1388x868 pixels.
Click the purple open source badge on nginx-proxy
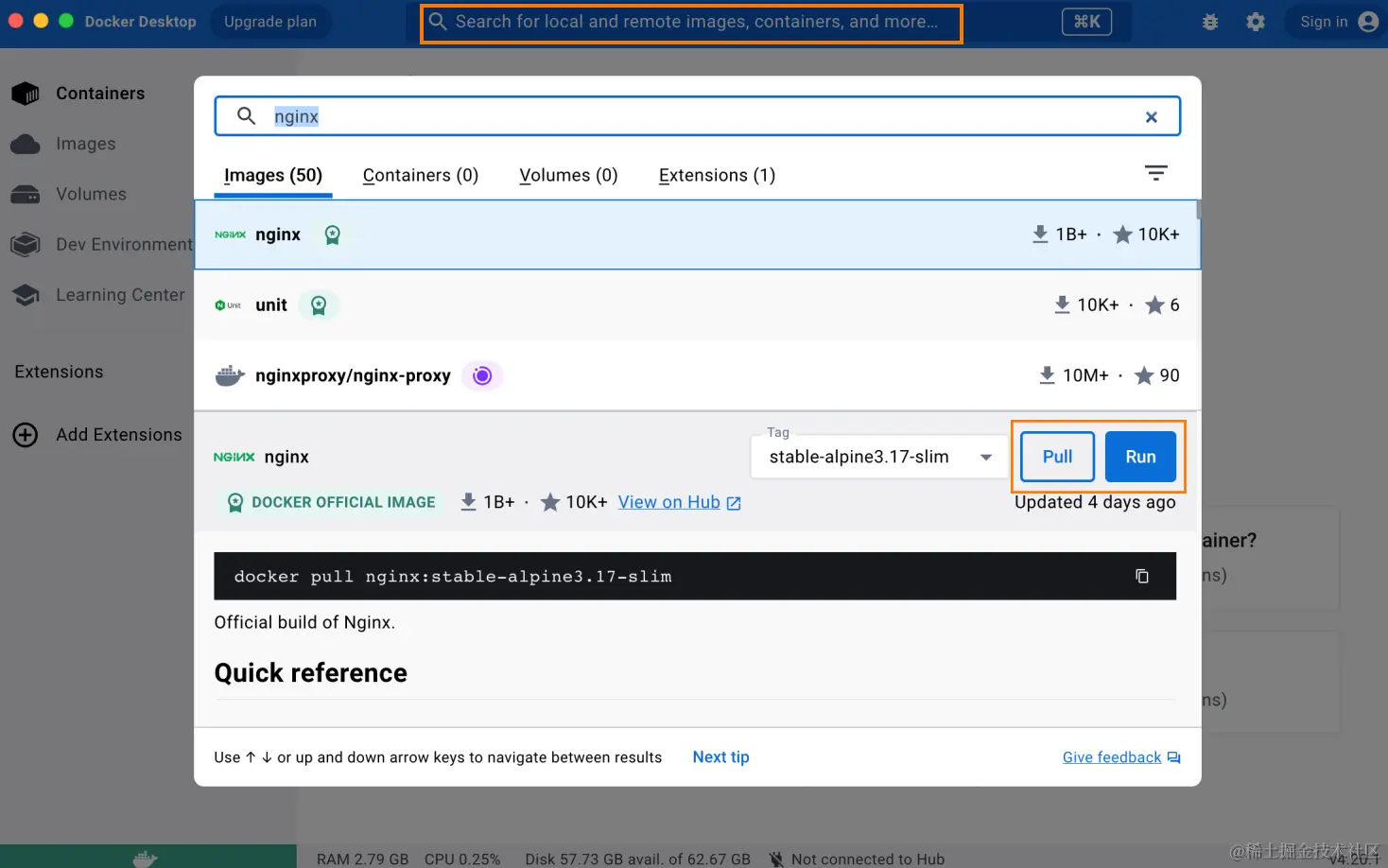click(x=482, y=375)
